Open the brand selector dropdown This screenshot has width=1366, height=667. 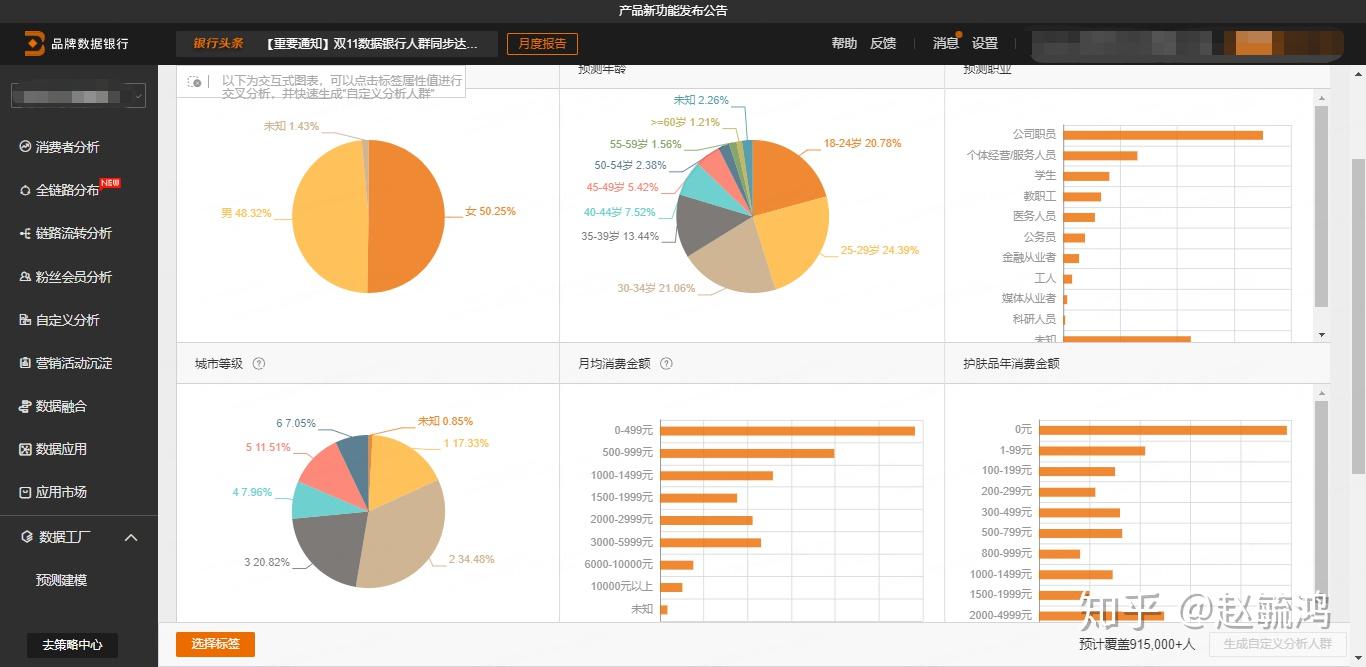pyautogui.click(x=78, y=95)
